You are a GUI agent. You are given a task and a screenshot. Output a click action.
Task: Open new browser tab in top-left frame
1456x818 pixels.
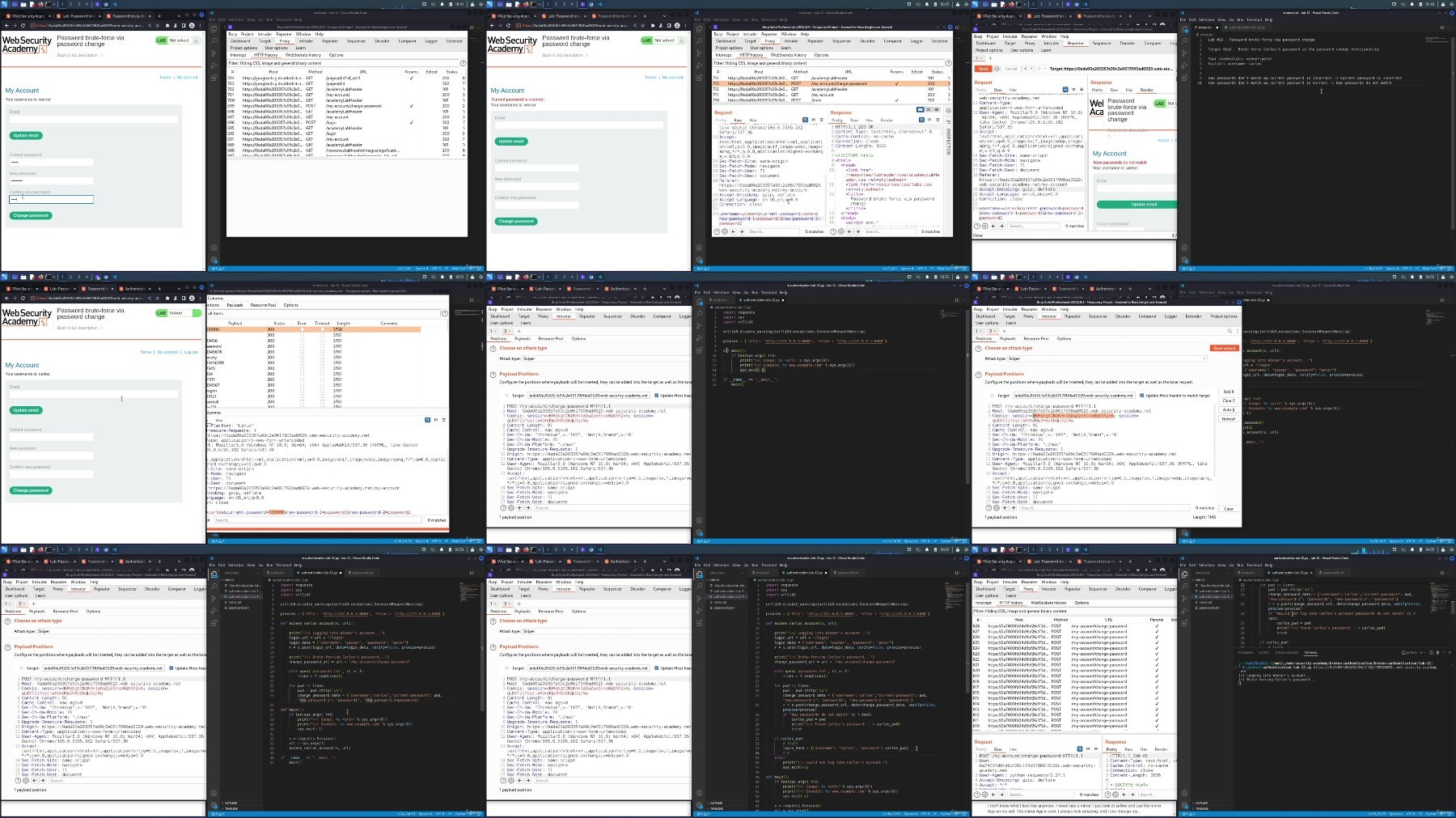(x=159, y=16)
